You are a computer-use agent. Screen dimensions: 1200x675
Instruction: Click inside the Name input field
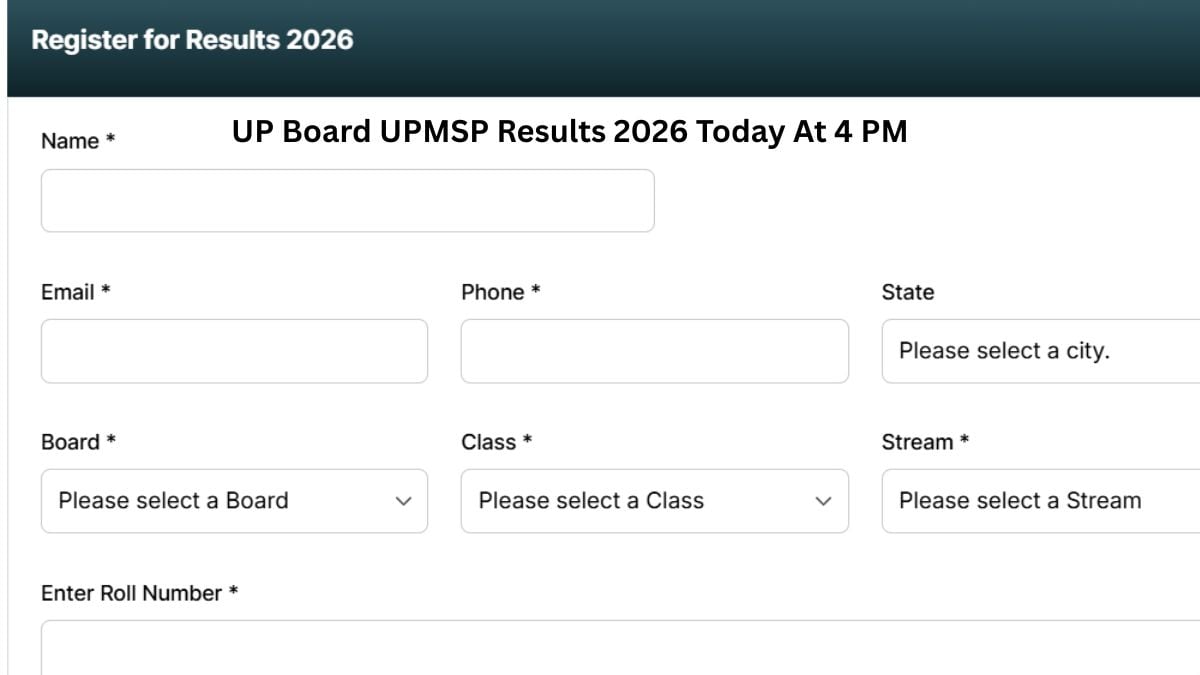pos(348,200)
